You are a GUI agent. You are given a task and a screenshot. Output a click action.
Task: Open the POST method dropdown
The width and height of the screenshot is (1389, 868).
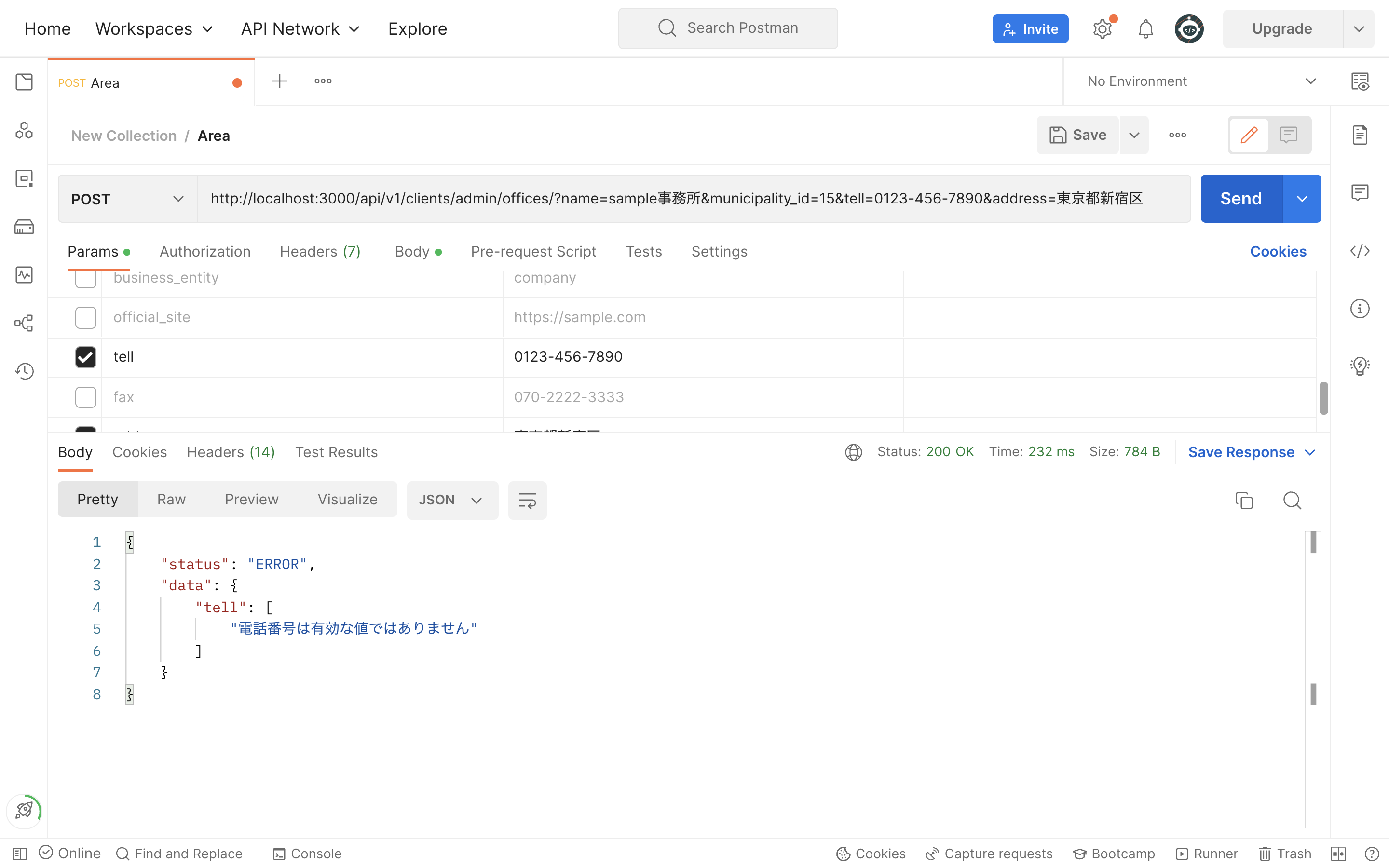click(127, 199)
